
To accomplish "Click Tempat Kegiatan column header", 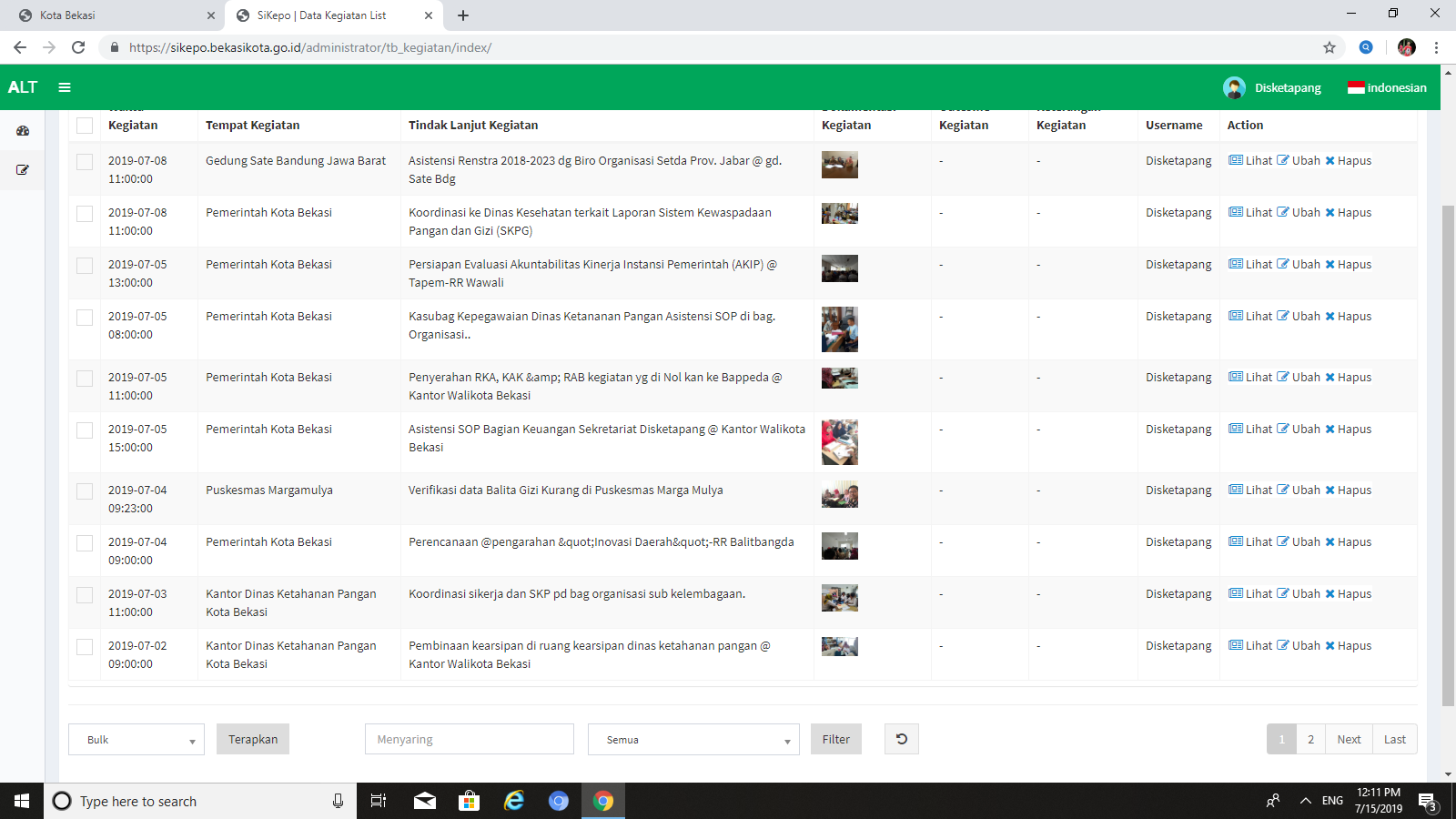I will tap(252, 125).
